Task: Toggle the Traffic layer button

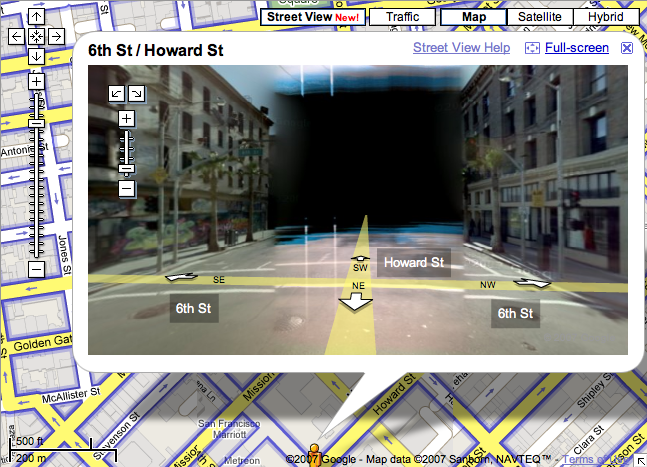Action: (402, 17)
